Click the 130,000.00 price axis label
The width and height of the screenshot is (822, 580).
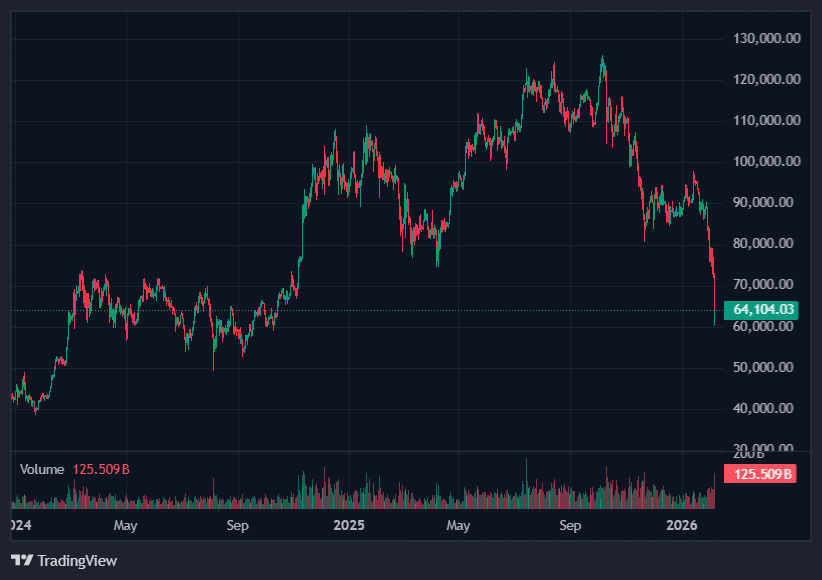tap(765, 38)
